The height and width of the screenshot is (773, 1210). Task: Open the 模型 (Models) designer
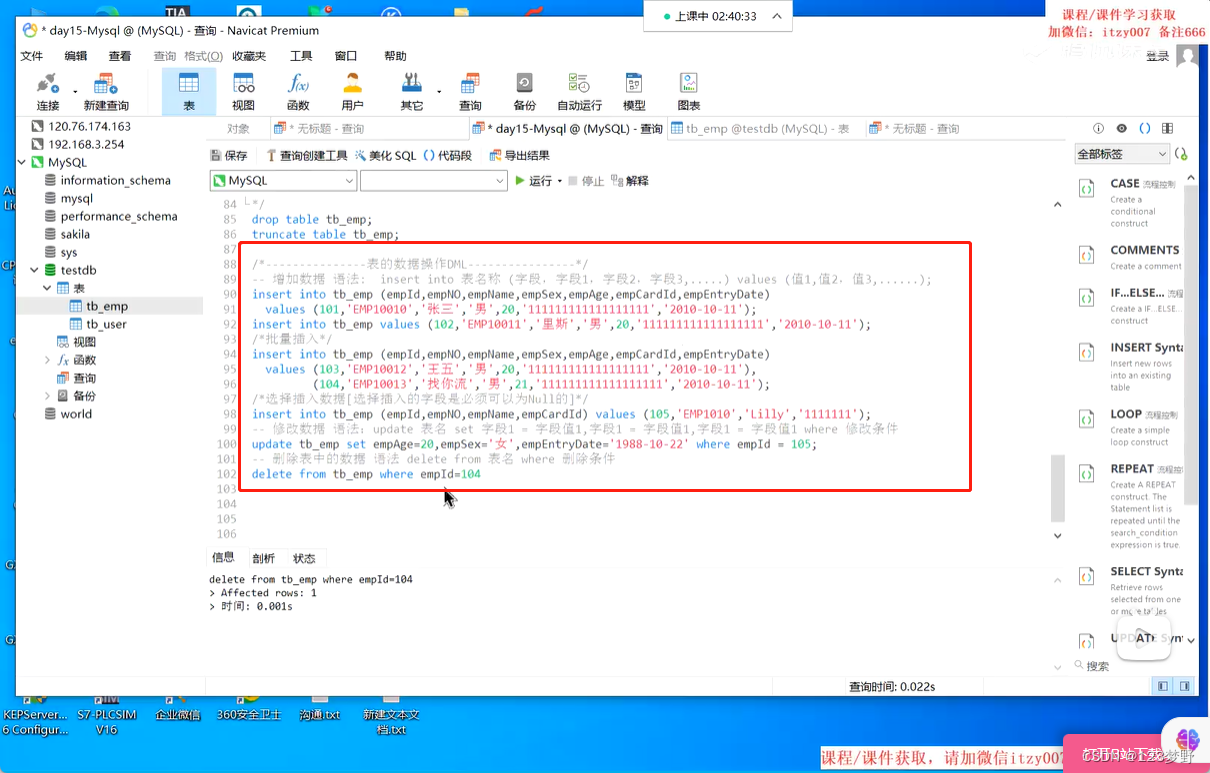[634, 91]
